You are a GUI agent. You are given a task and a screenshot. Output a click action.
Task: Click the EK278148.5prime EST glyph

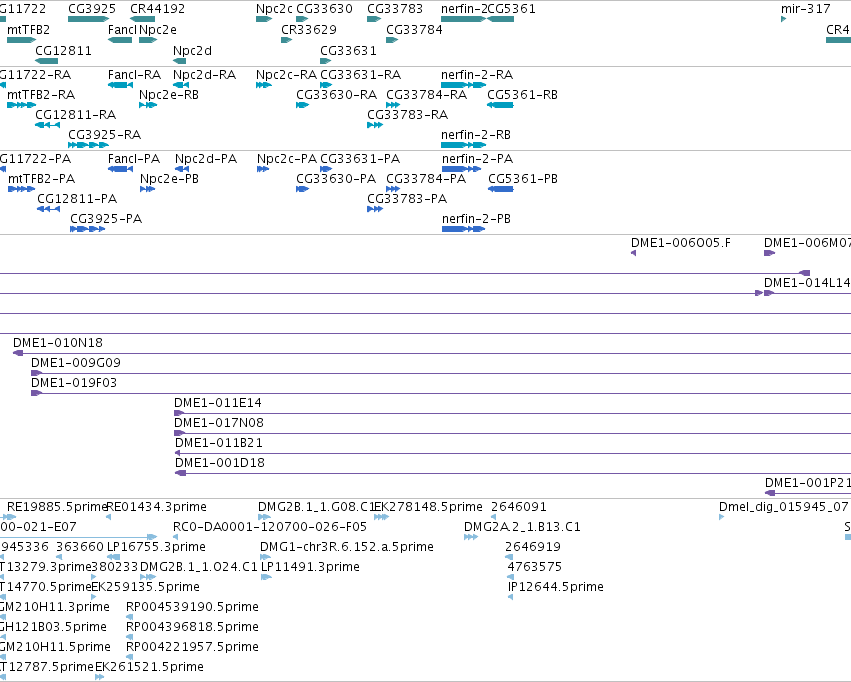[382, 517]
